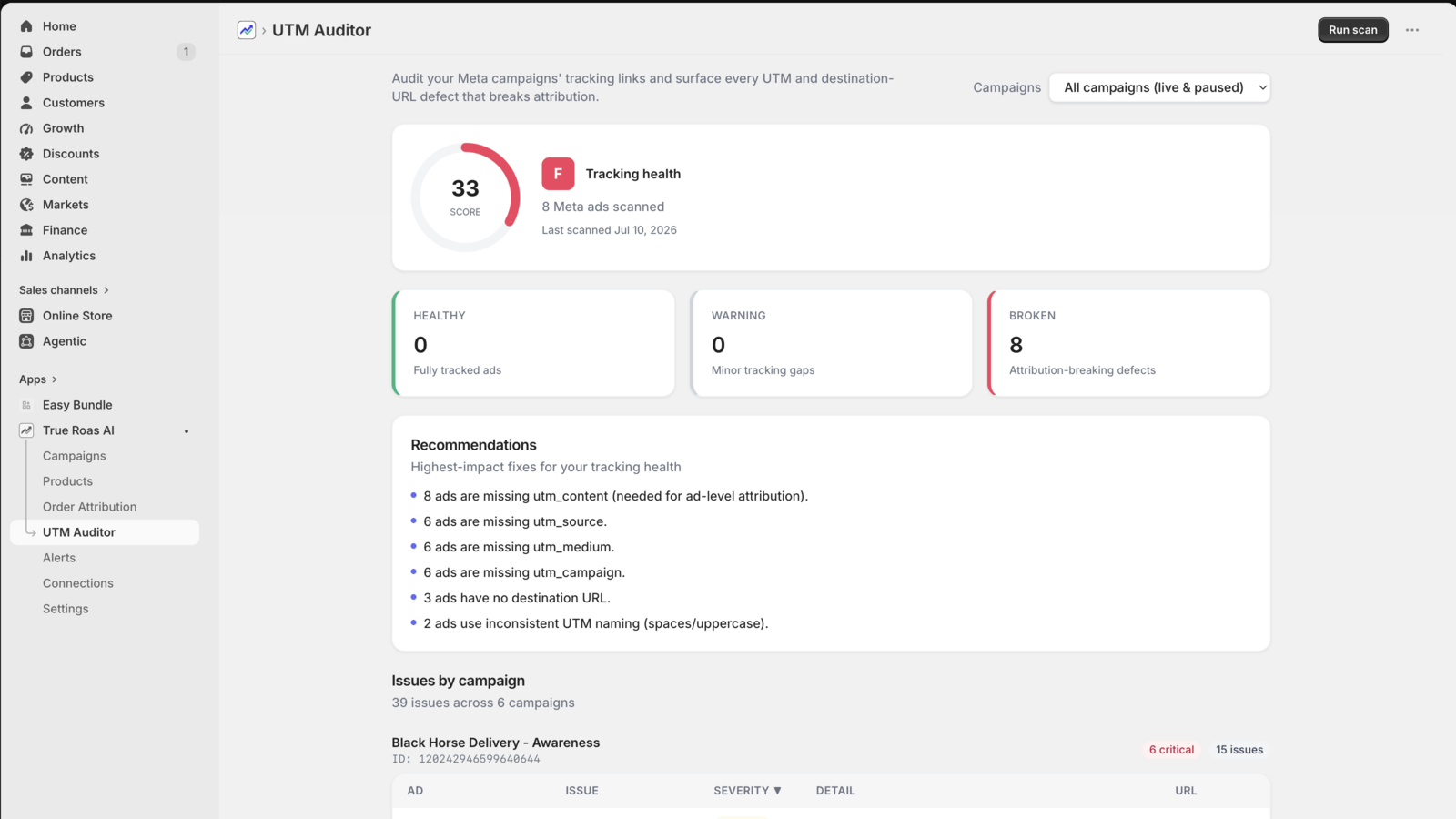Open Connections under True Roas AI
The image size is (1456, 819).
click(78, 583)
